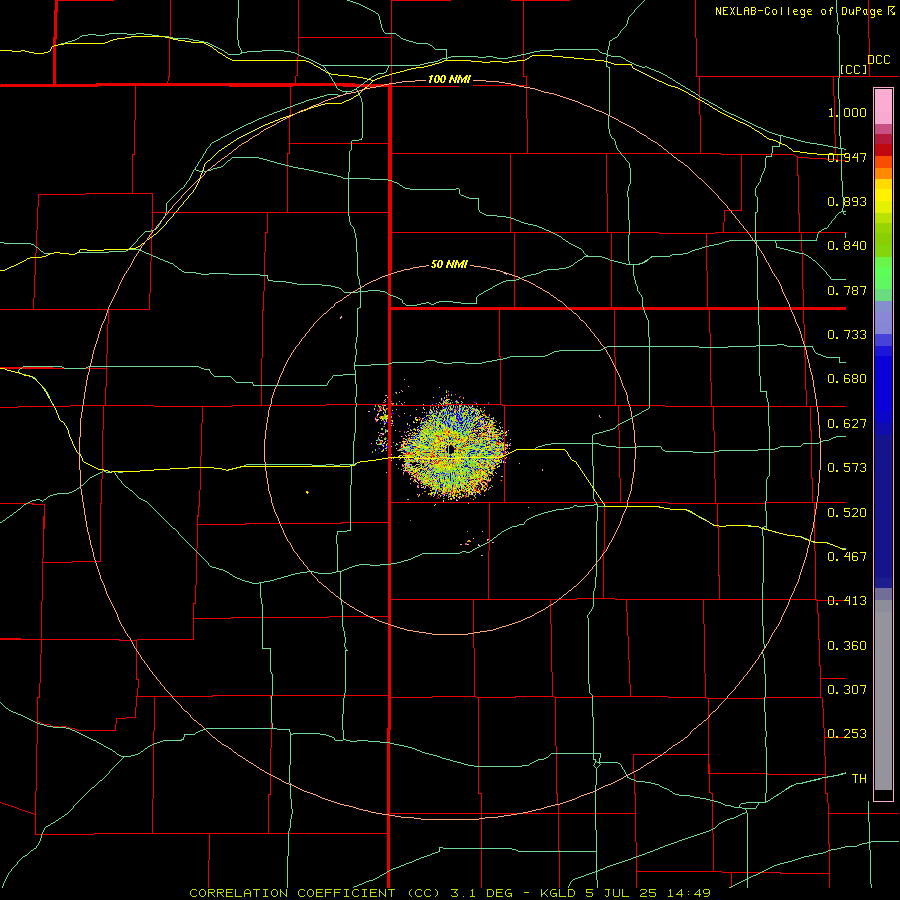The height and width of the screenshot is (900, 900).
Task: Click the TH label at the legend bottom
Action: coord(859,778)
